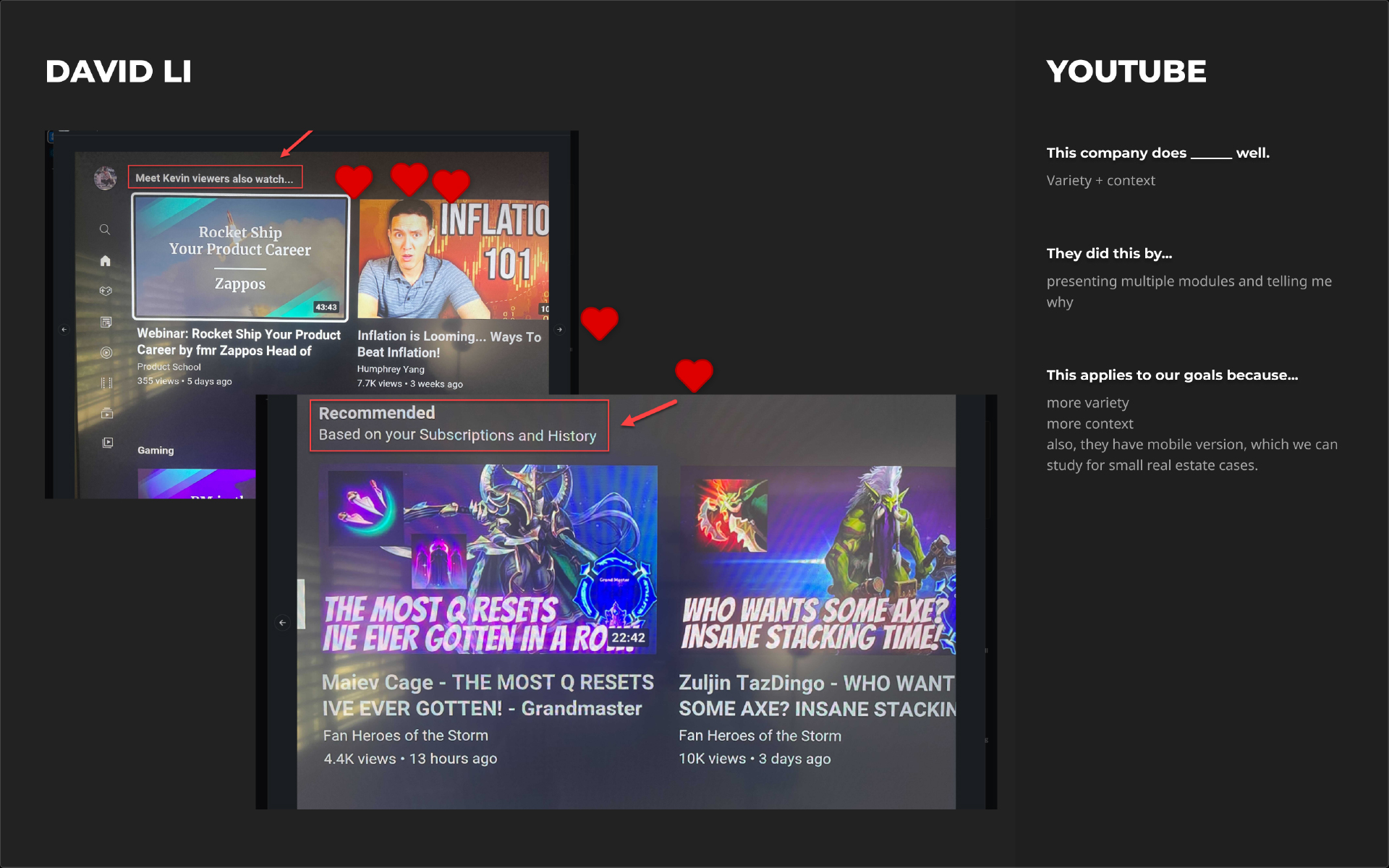Click '4.4K views • 13 hours ago' text
Screen dimensions: 1389x868
click(x=410, y=759)
